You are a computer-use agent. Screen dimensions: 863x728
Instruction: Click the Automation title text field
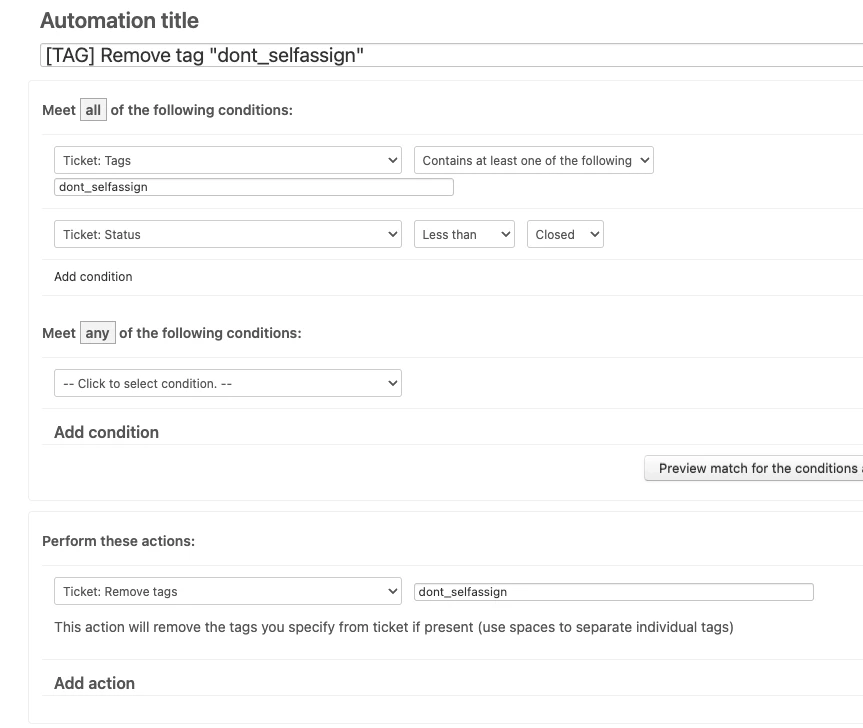[450, 55]
